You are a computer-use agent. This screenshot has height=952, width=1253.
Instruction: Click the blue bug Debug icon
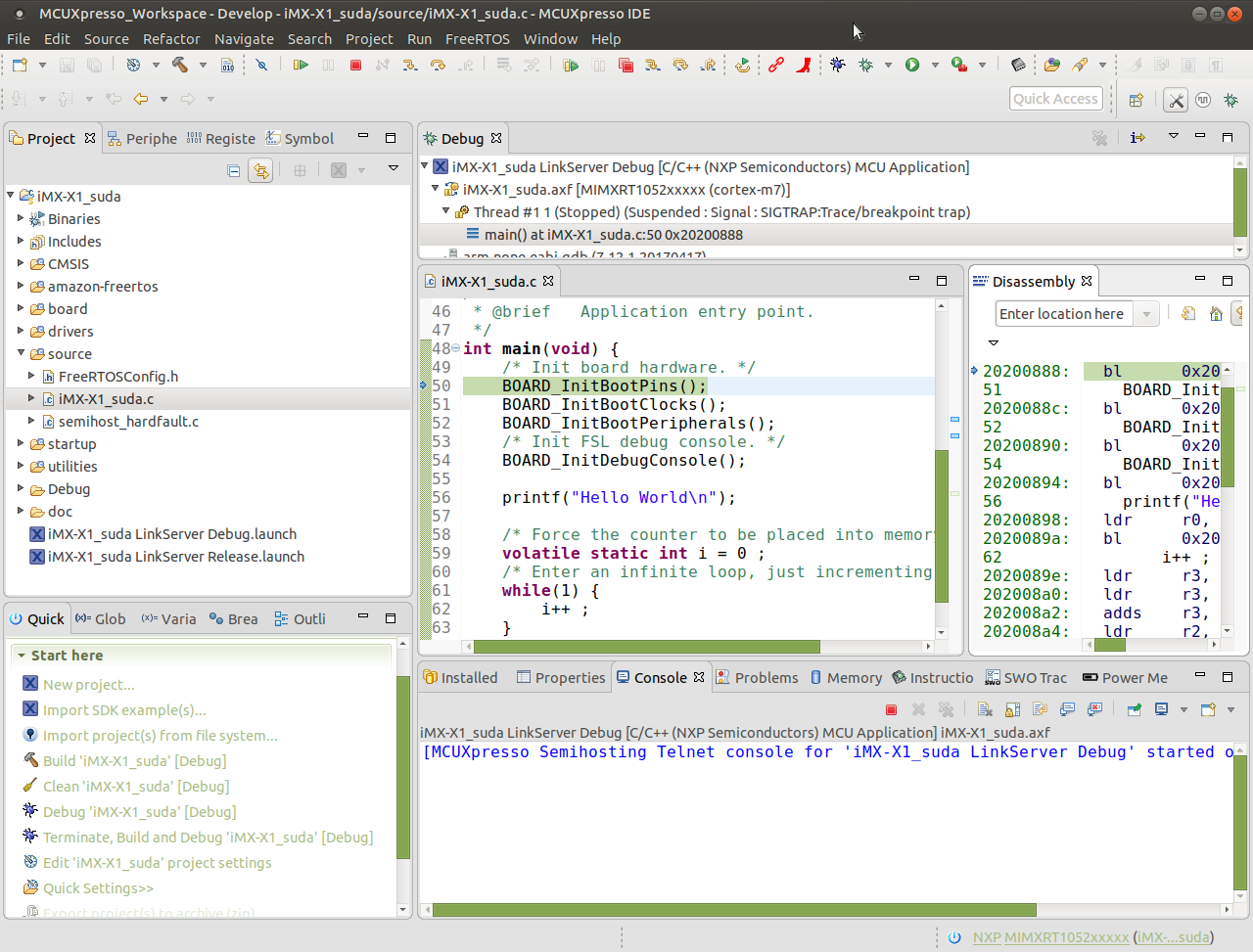838,65
